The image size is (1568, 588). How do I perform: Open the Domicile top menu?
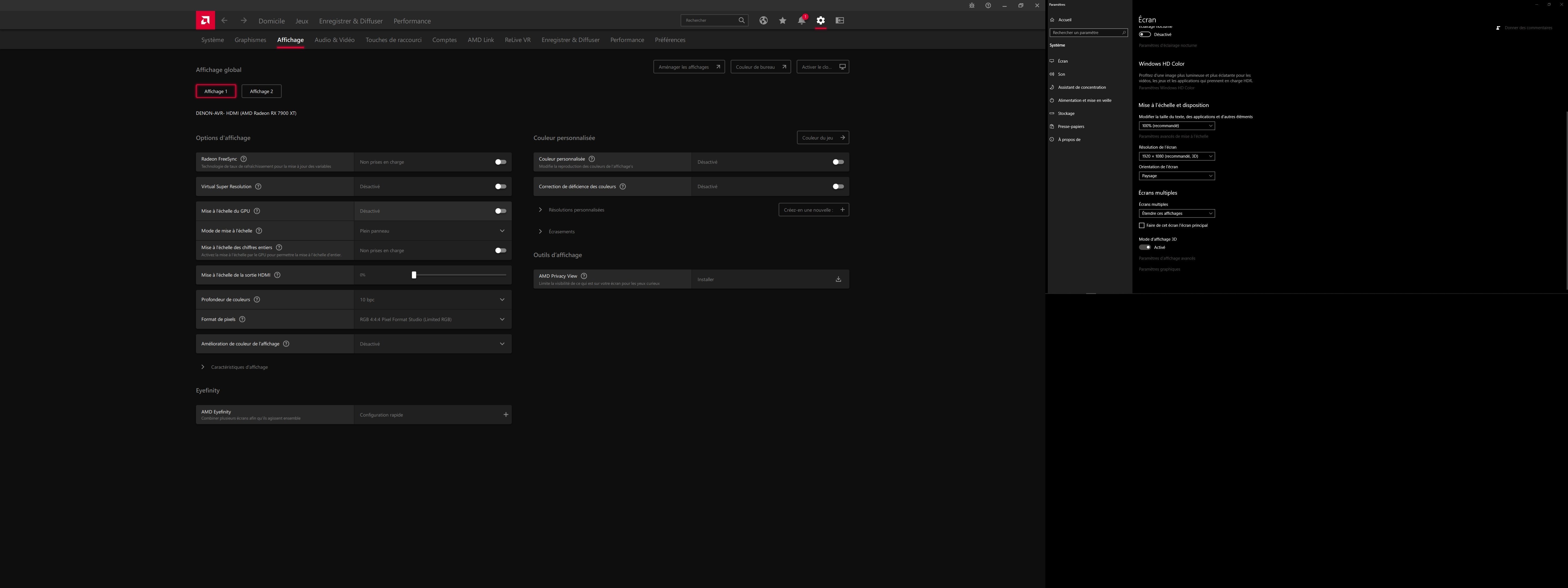pyautogui.click(x=271, y=21)
